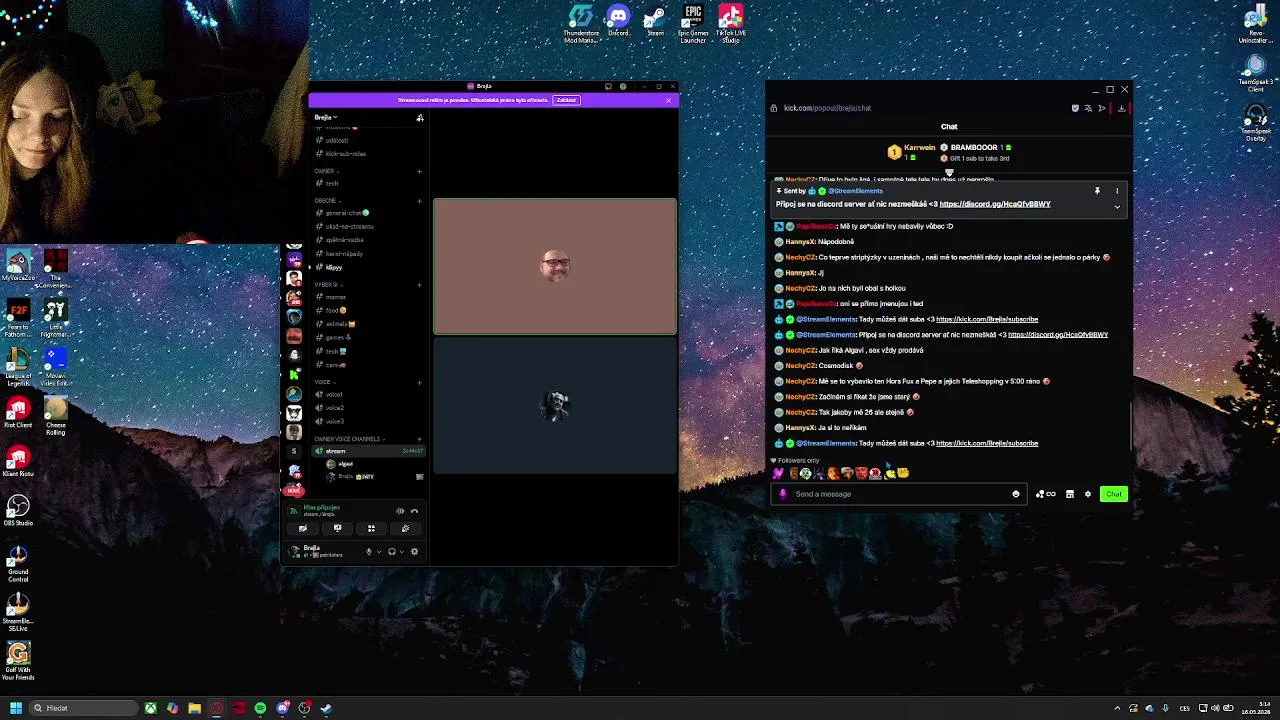Viewport: 1280px width, 720px height.
Task: Click the green Chat send button
Action: coord(1113,494)
